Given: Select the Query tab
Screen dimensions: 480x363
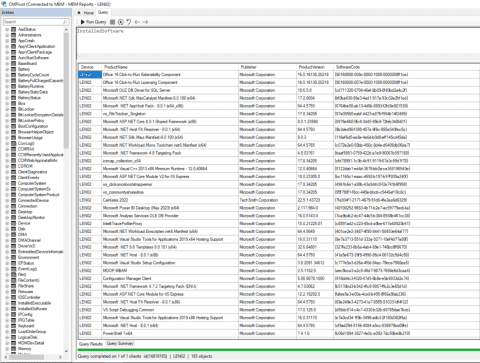Looking at the screenshot, I should pyautogui.click(x=103, y=12).
